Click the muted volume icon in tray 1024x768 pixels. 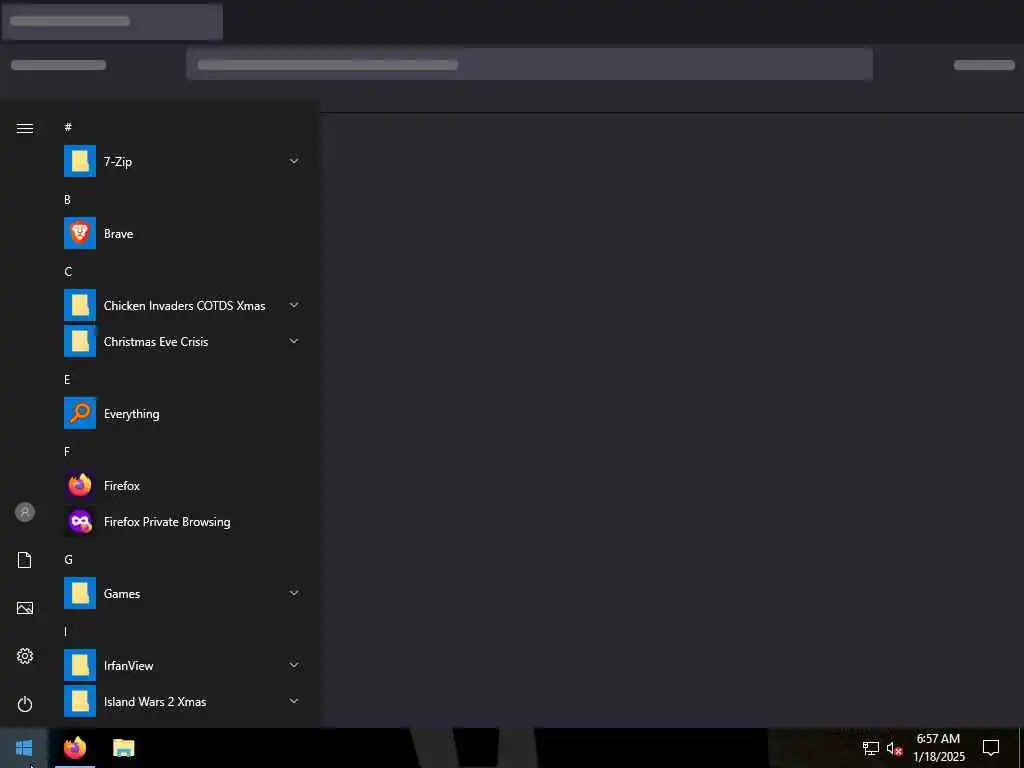(894, 748)
